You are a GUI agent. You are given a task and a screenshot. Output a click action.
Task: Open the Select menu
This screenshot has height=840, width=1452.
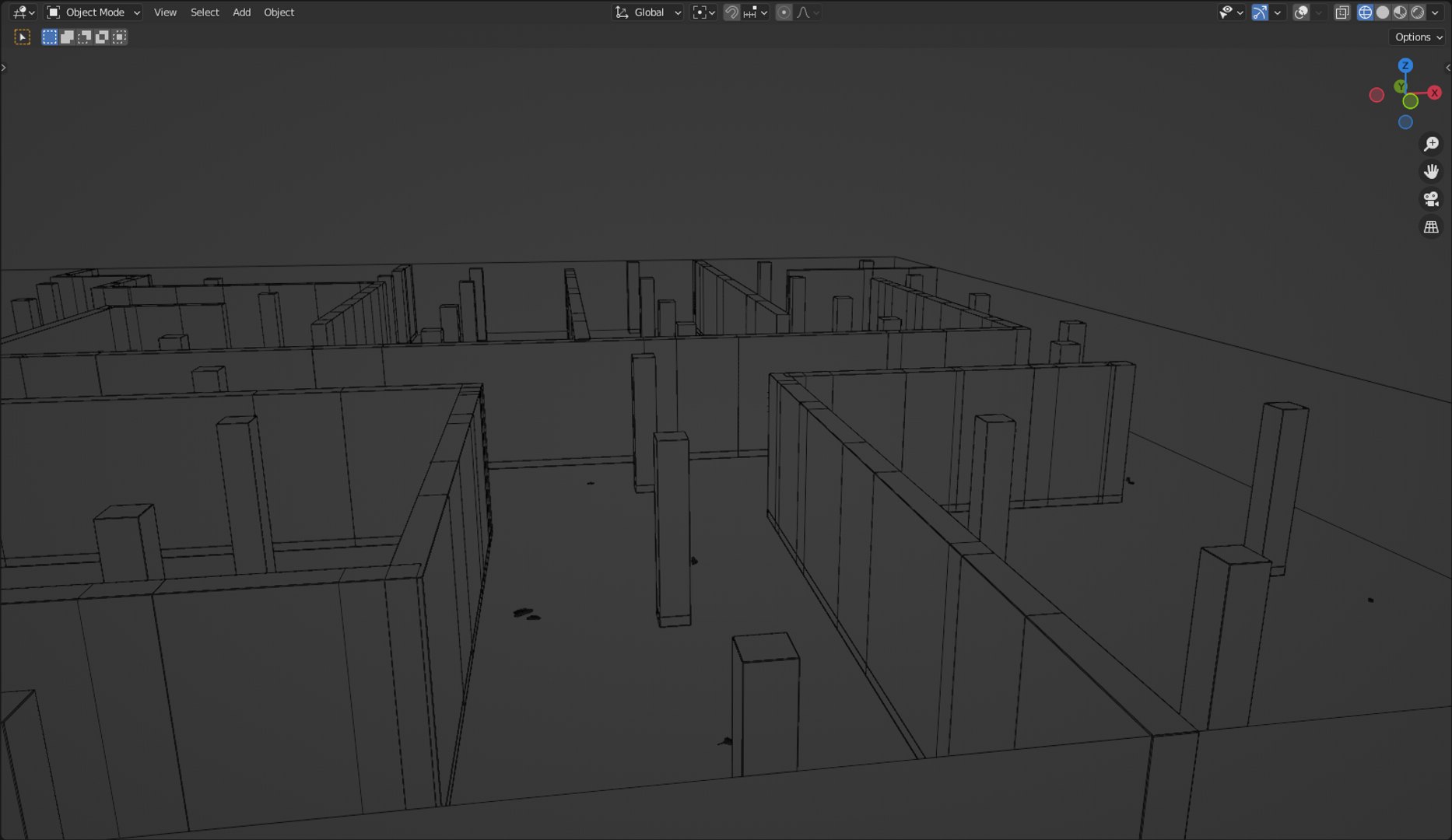205,12
